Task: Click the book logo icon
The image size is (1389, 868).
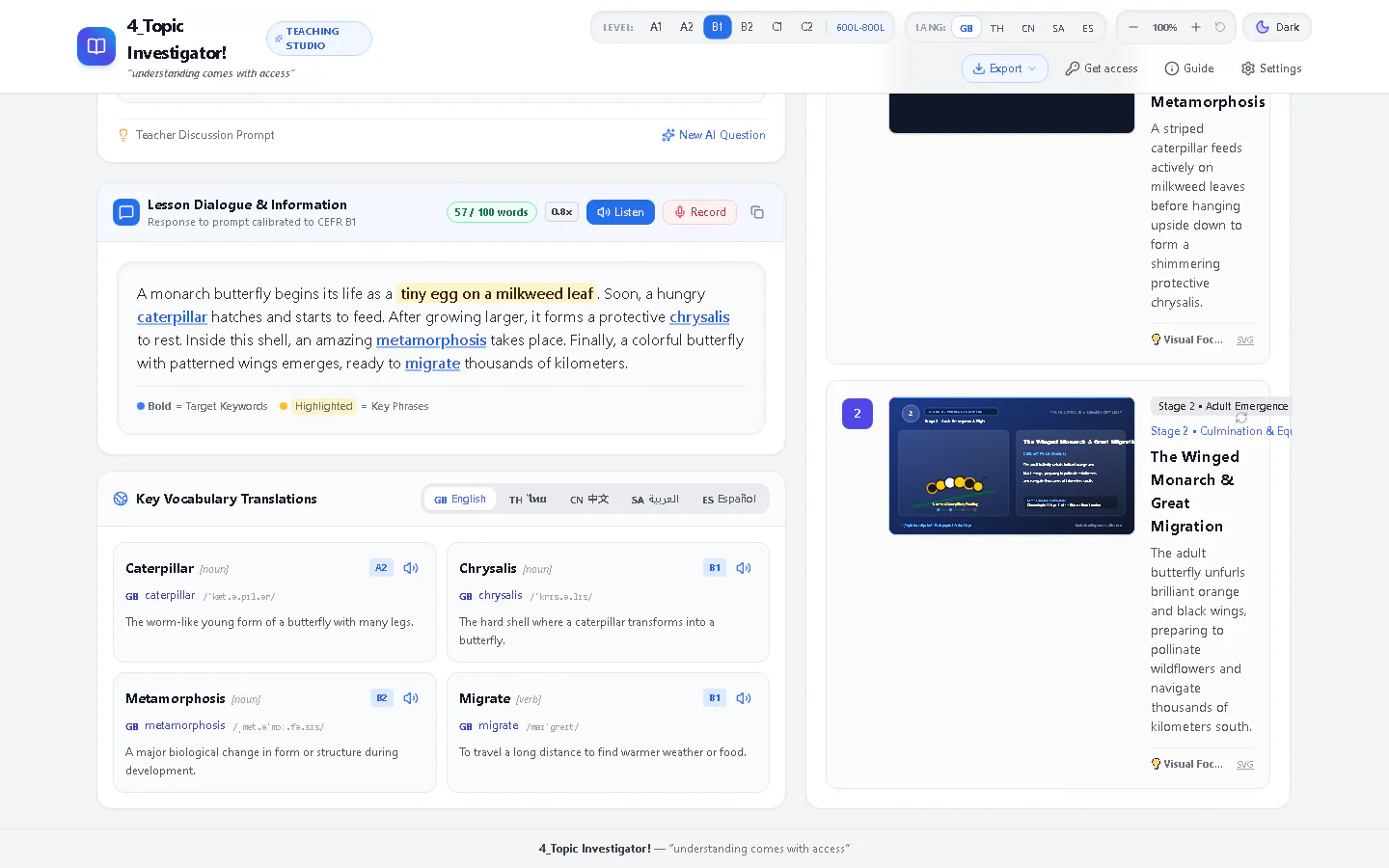Action: click(96, 46)
